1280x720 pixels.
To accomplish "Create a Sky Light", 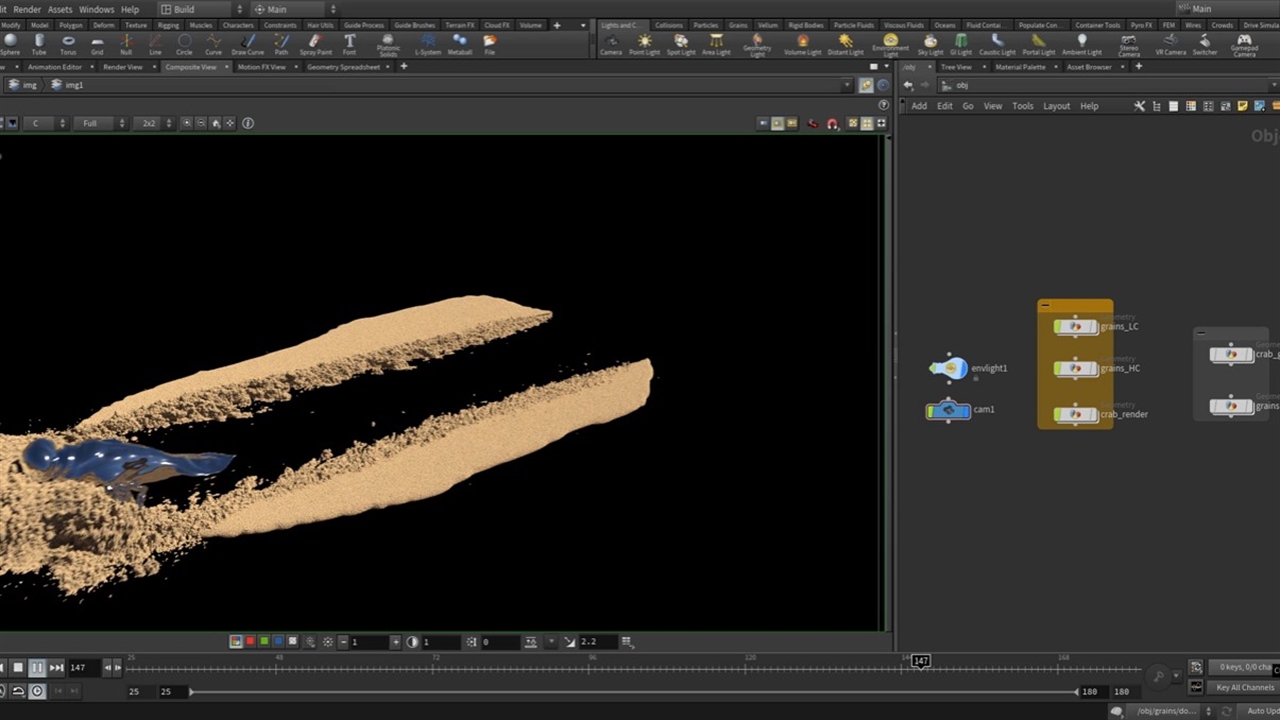I will (x=930, y=44).
